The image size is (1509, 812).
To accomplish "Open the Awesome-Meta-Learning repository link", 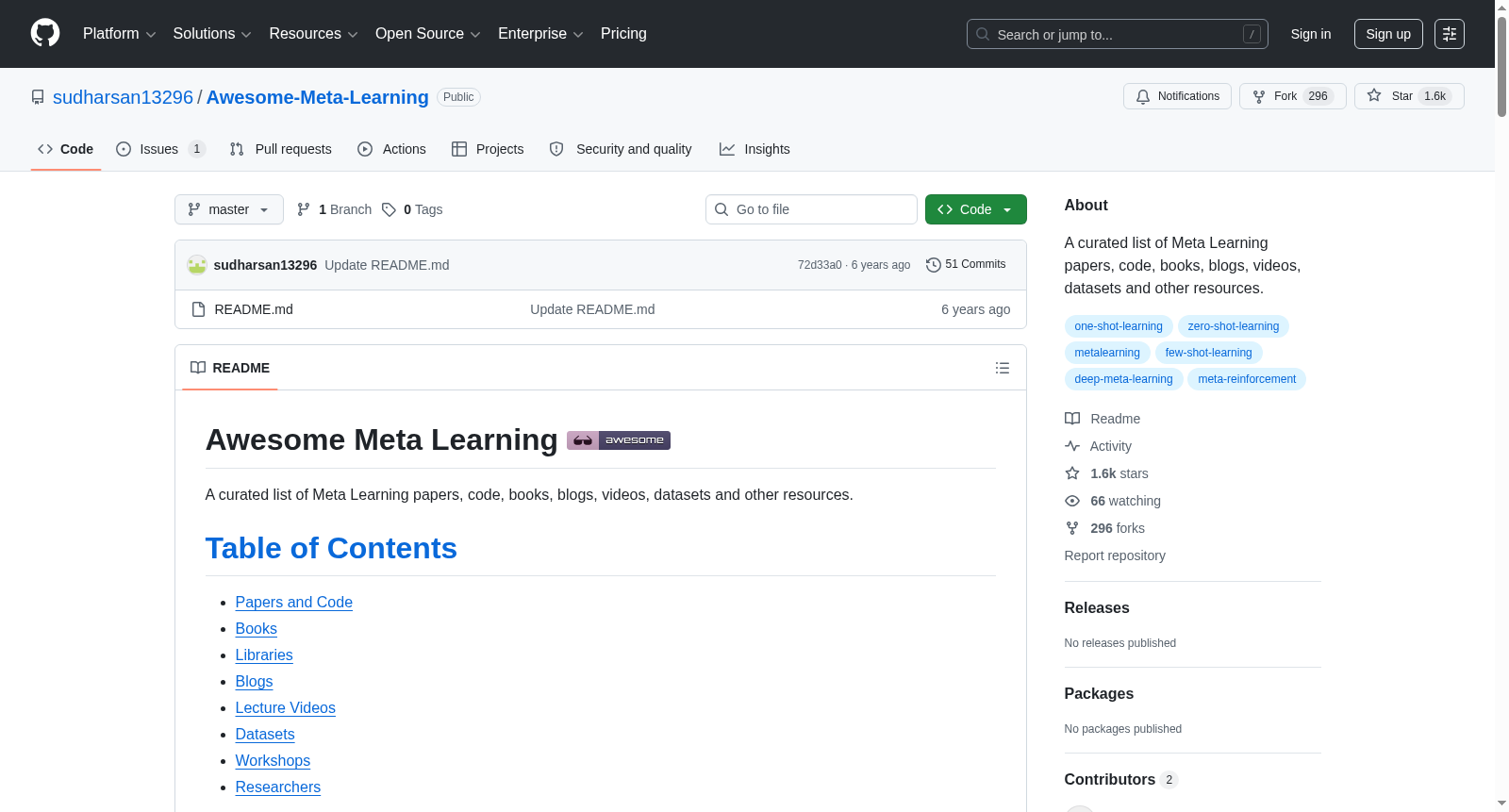I will click(318, 97).
